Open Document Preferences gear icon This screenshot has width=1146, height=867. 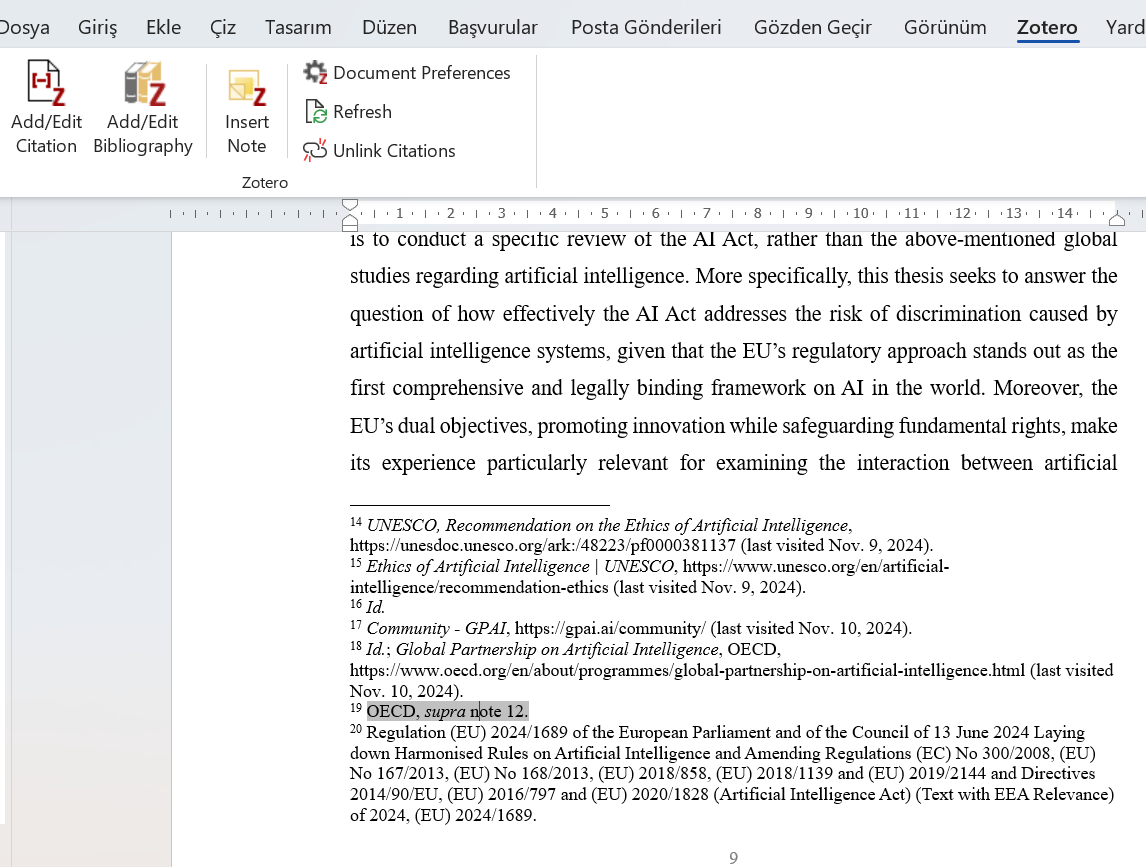coord(315,72)
